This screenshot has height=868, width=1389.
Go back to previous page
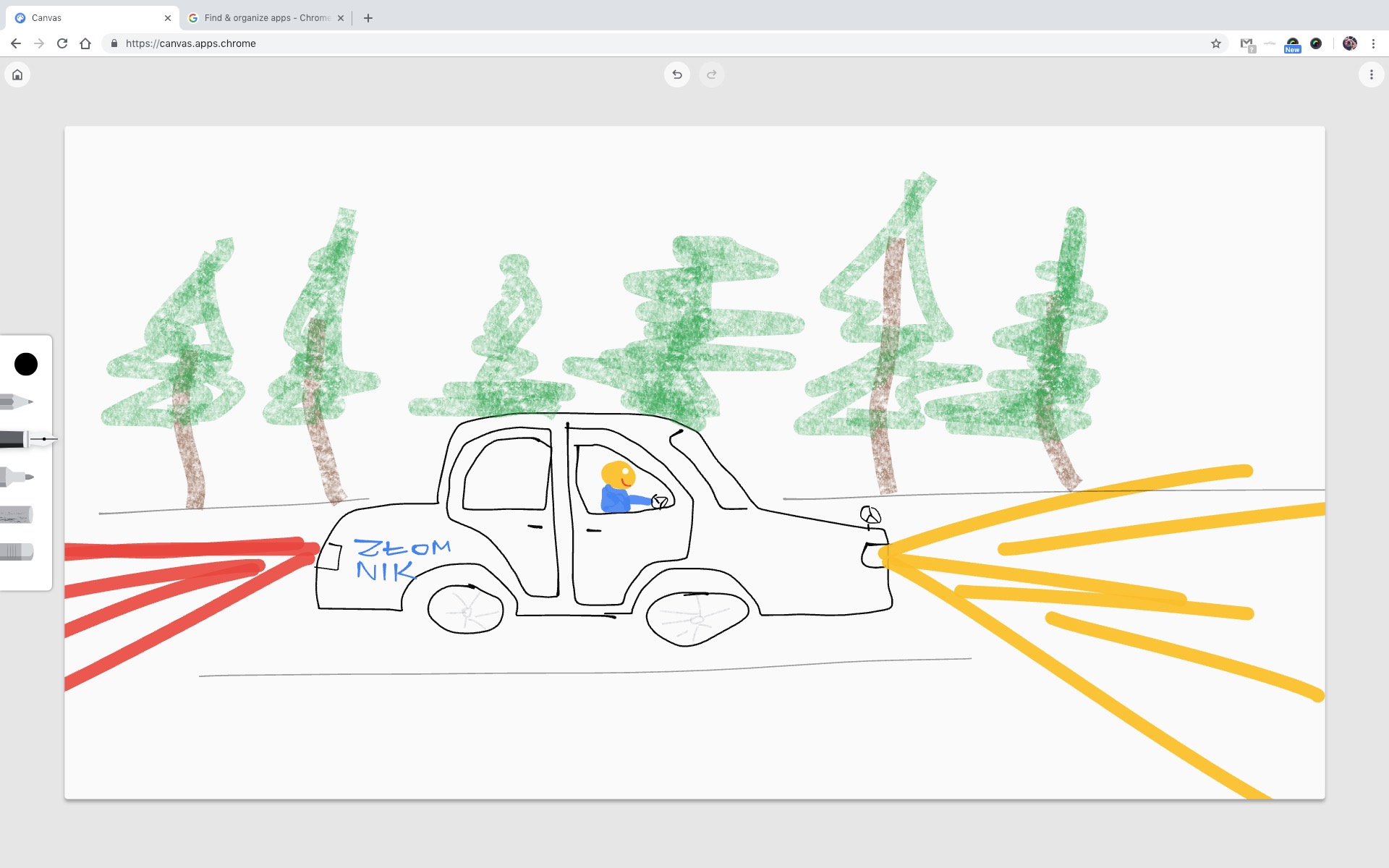(16, 43)
